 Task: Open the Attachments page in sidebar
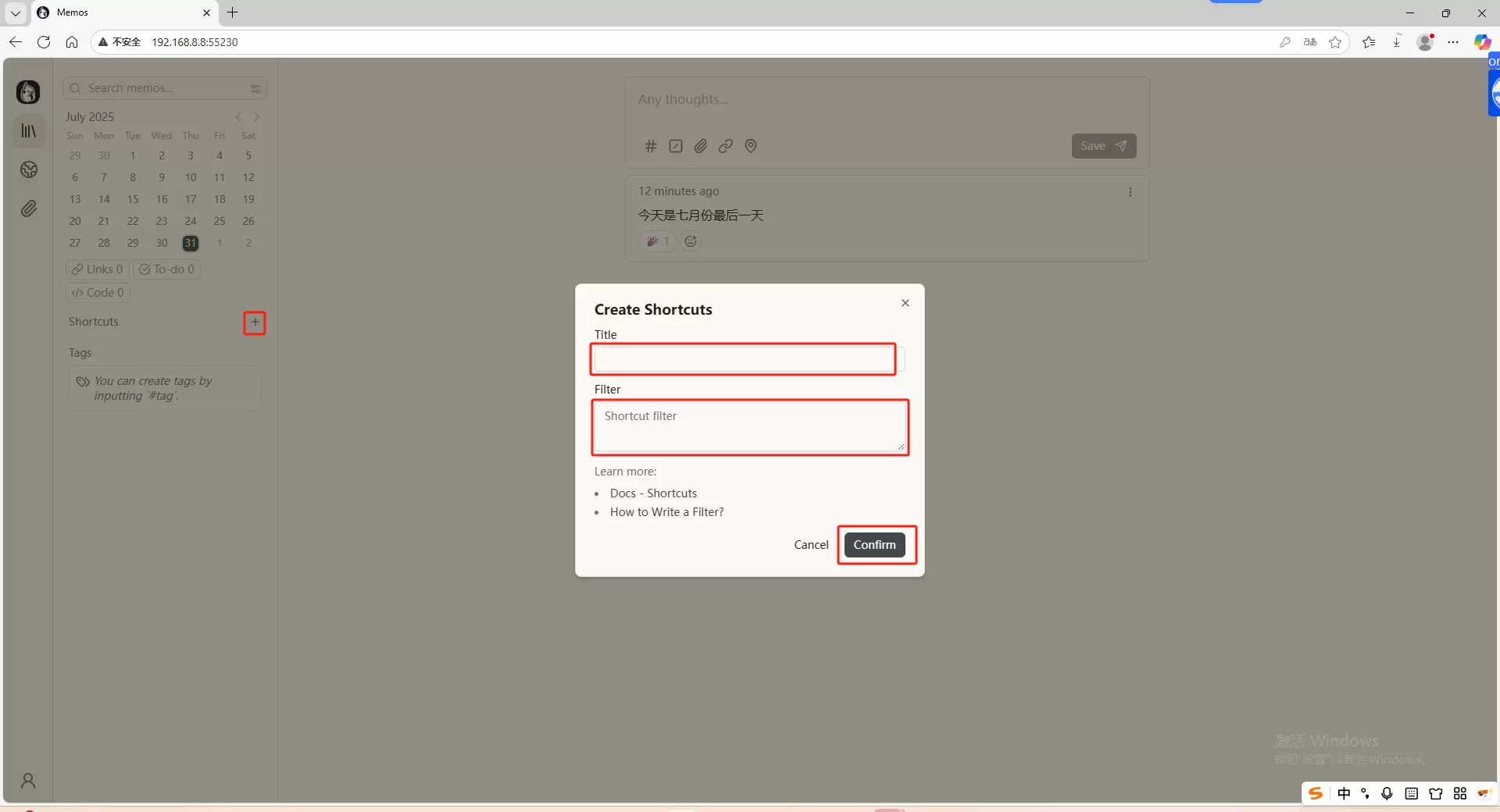tap(29, 208)
